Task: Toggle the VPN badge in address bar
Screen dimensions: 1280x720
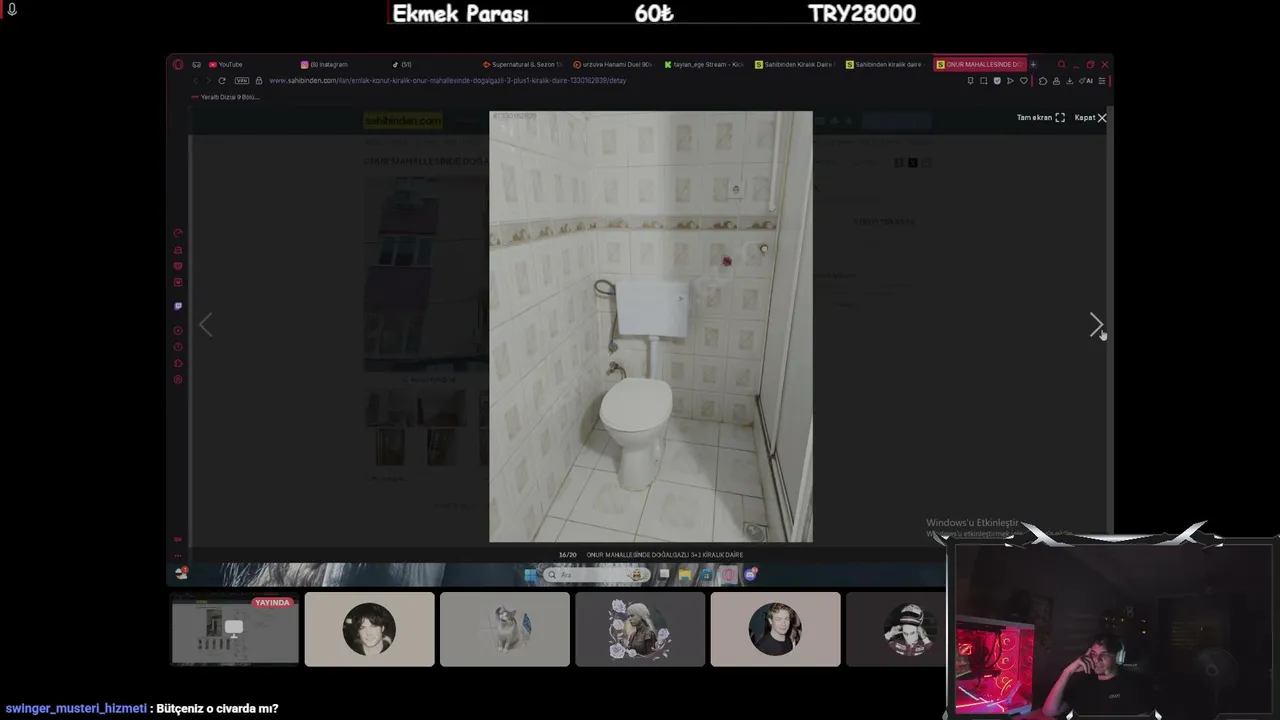Action: tap(241, 81)
